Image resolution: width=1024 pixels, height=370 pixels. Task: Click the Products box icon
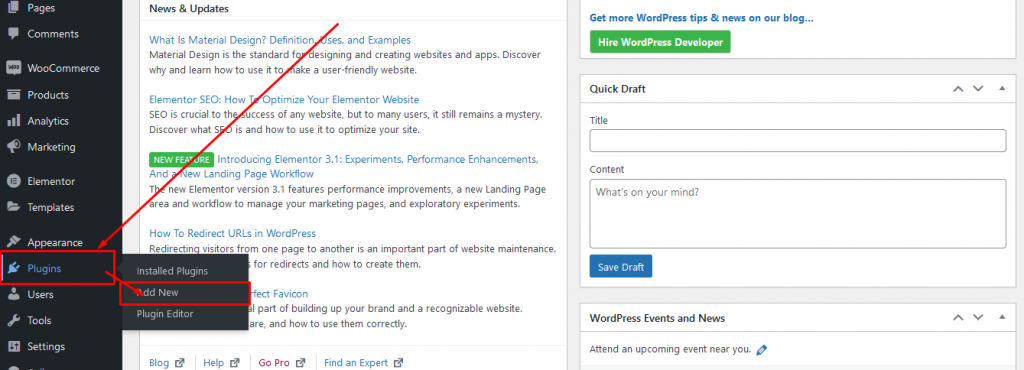point(13,95)
